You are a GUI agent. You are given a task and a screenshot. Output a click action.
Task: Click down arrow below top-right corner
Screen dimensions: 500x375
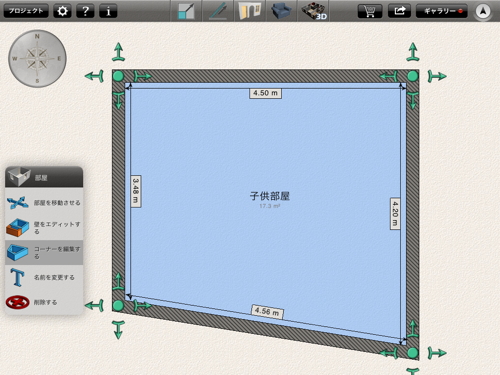click(413, 100)
